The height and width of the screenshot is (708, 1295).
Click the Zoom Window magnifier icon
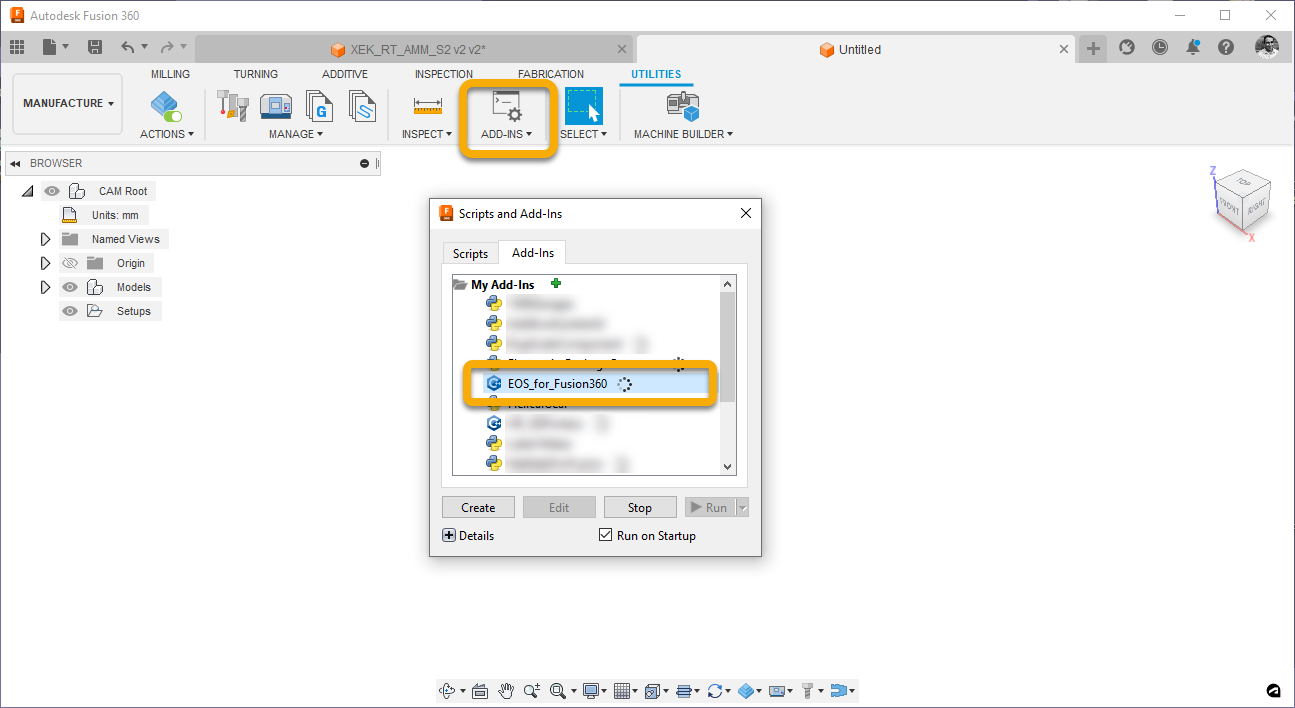(x=557, y=690)
